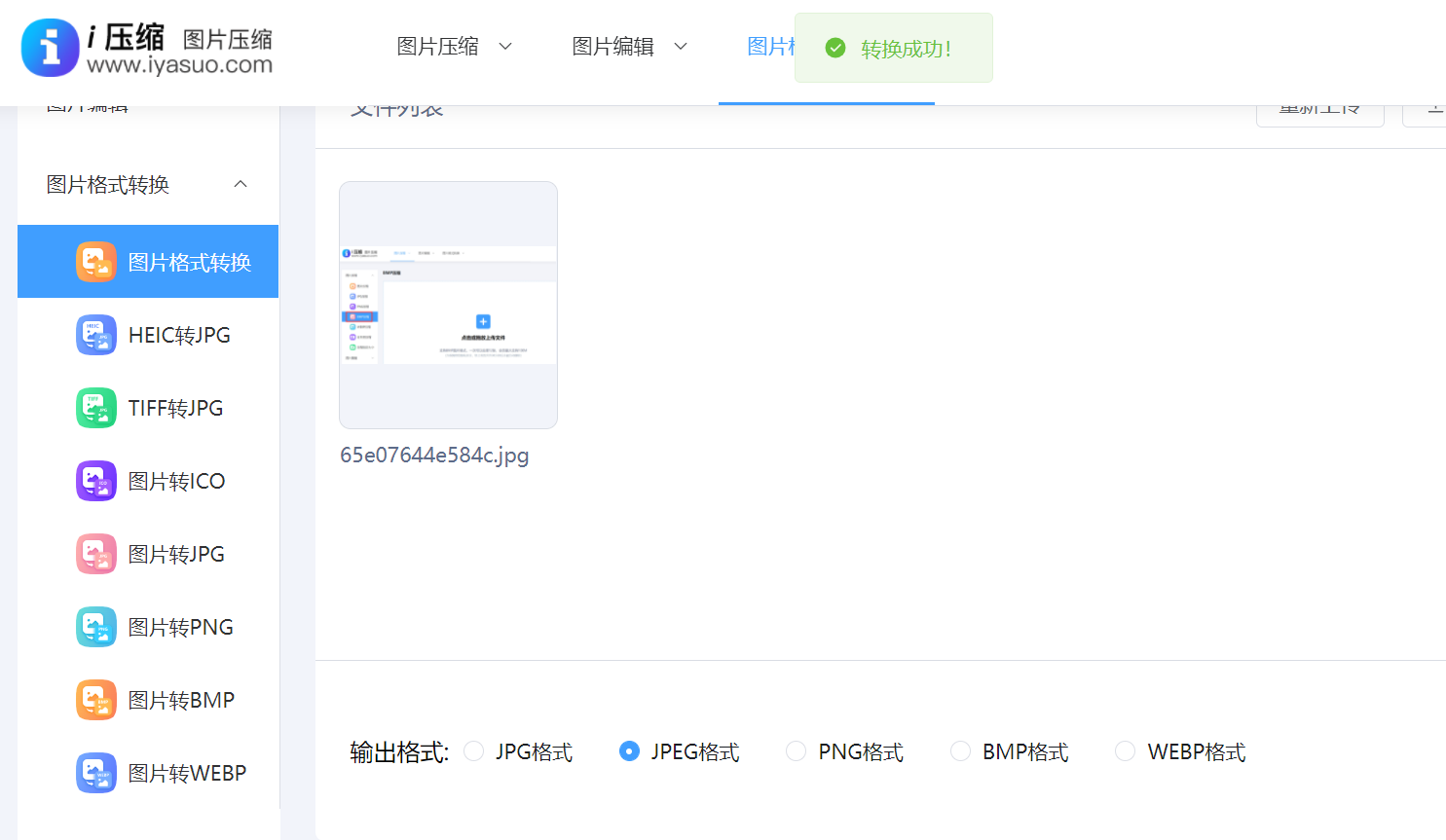The width and height of the screenshot is (1446, 840).
Task: Choose WEBP格式 as output format
Action: 1125,750
